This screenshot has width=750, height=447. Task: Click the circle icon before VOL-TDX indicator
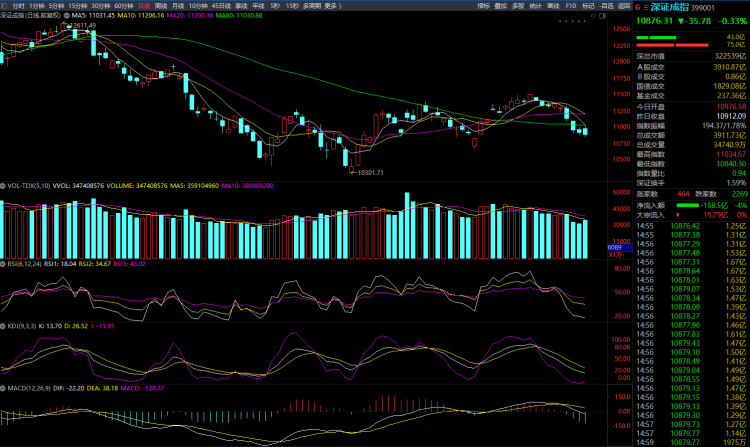(4, 185)
